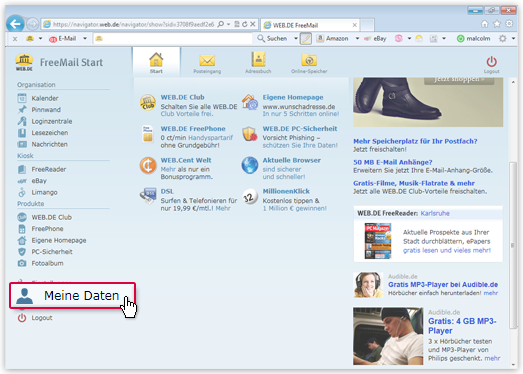This screenshot has height=374, width=523.
Task: Open FreeReader in the Kiosk section
Action: pos(42,169)
